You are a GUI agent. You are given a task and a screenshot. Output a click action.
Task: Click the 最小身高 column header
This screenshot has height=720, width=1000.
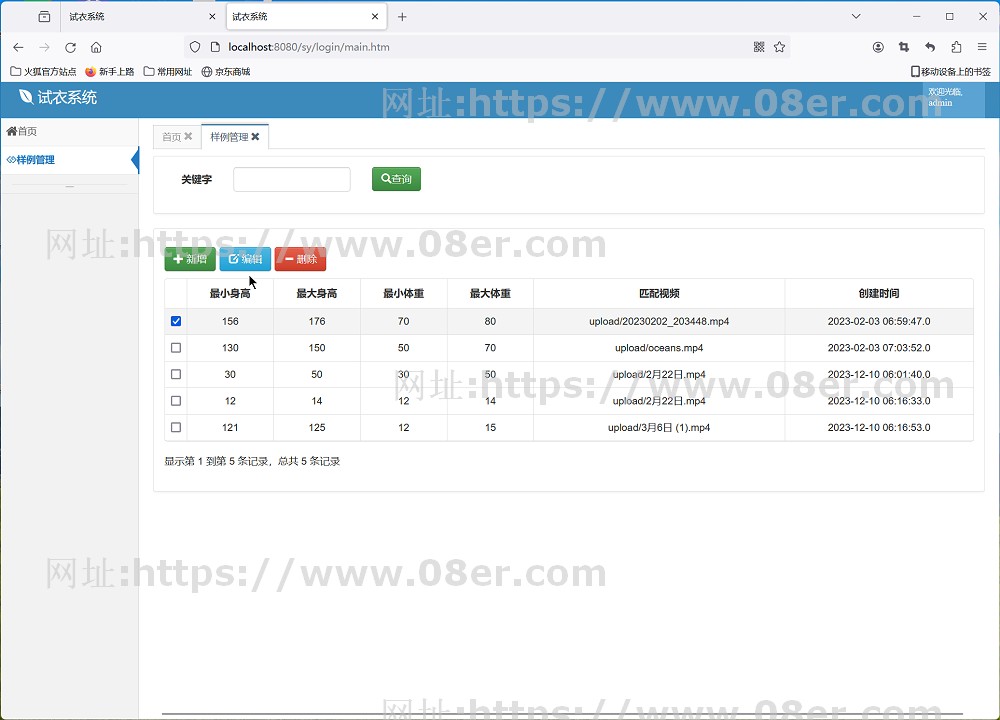click(230, 293)
